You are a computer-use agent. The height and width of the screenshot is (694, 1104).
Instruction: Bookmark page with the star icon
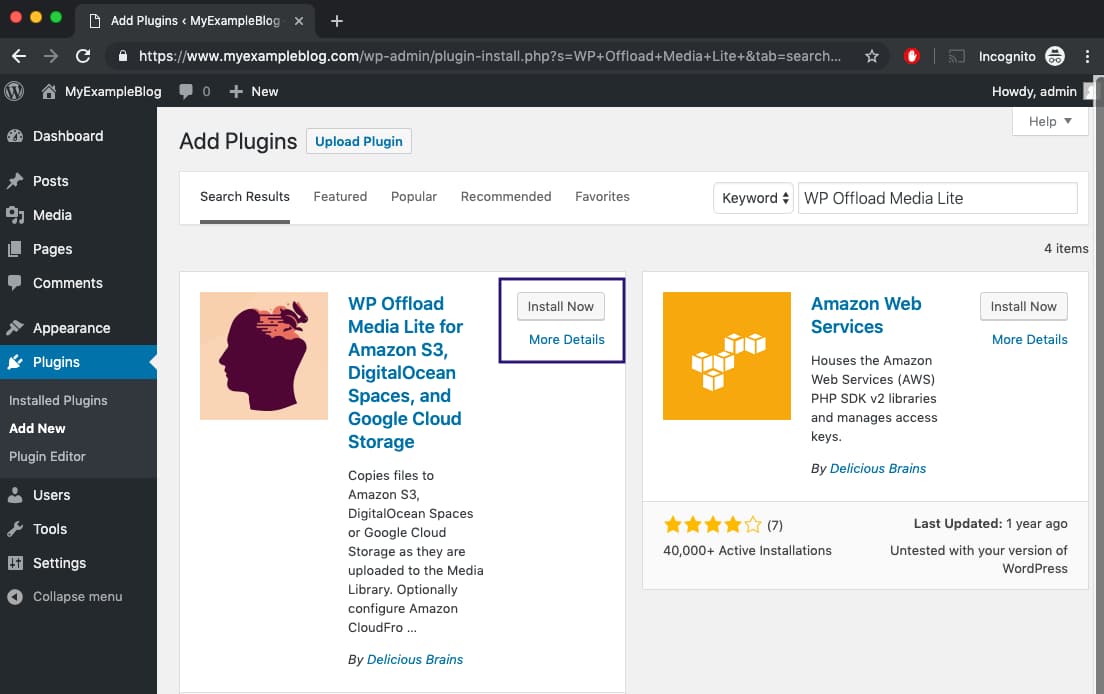[872, 56]
